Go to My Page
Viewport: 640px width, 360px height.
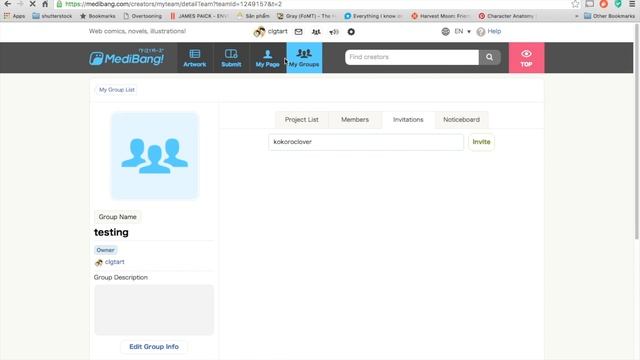click(x=267, y=58)
